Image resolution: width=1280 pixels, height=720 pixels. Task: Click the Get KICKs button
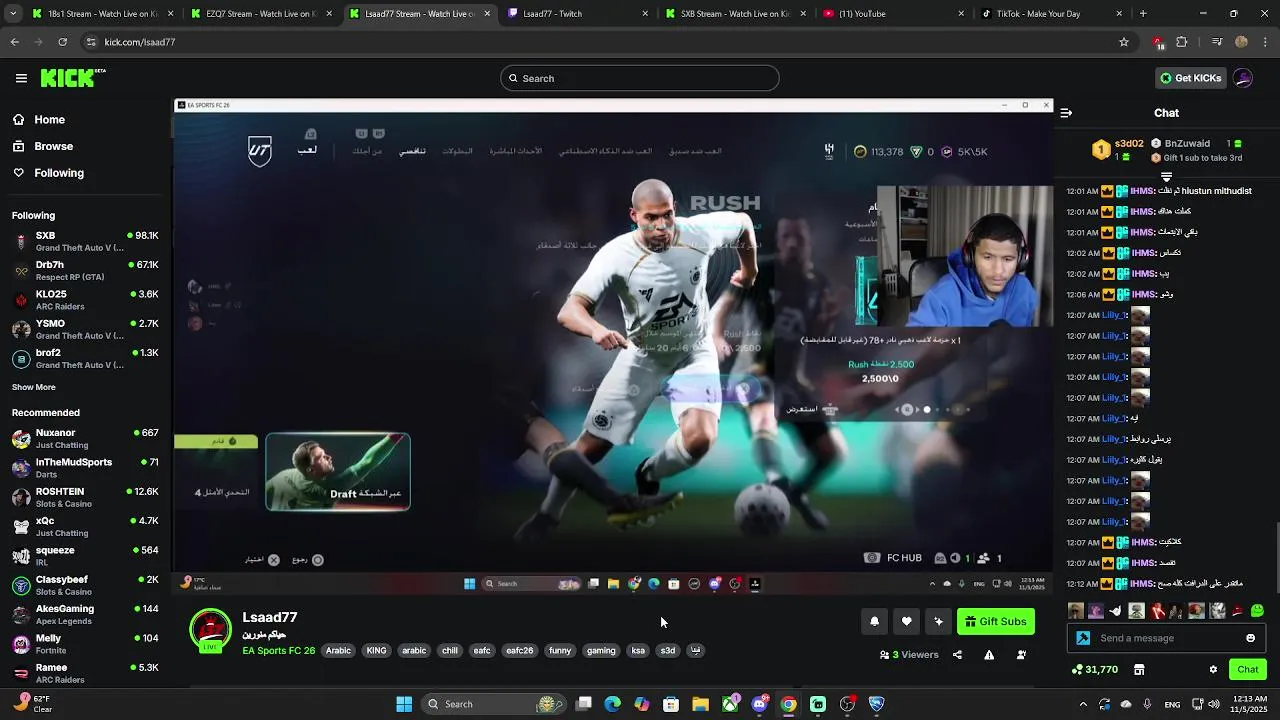pos(1190,78)
